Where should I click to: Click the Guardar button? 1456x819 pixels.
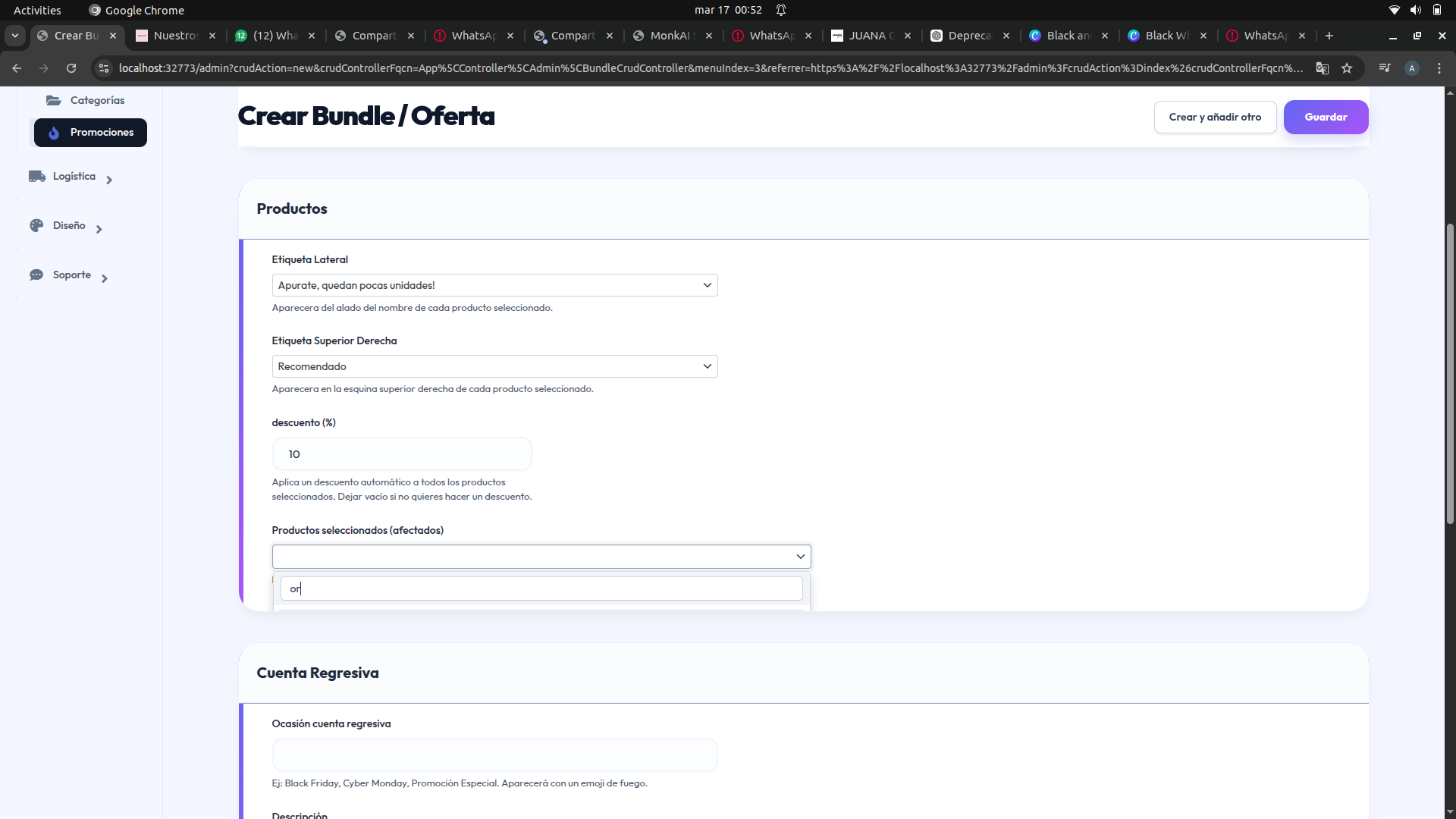click(x=1326, y=117)
